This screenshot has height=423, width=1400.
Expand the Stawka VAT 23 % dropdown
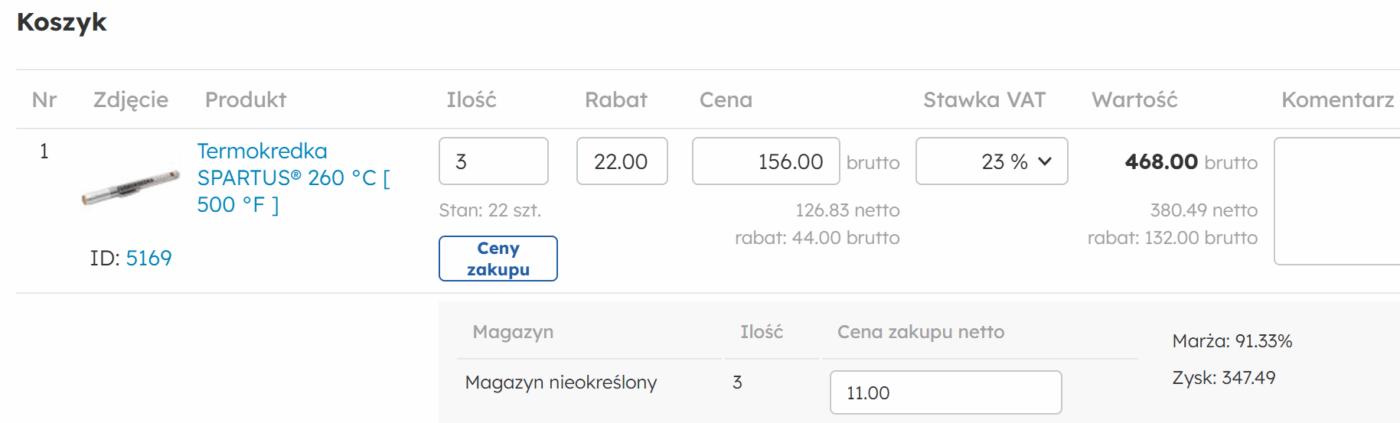pos(991,161)
